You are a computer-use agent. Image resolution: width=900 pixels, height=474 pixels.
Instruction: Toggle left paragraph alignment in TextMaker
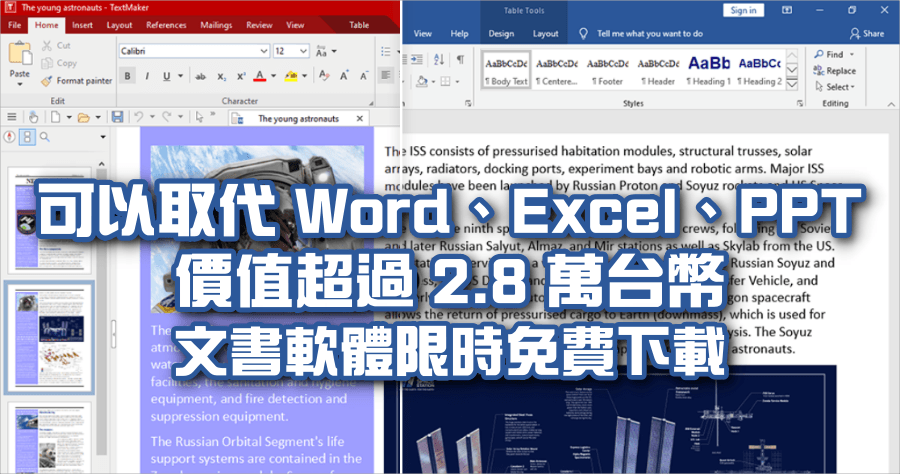[386, 75]
